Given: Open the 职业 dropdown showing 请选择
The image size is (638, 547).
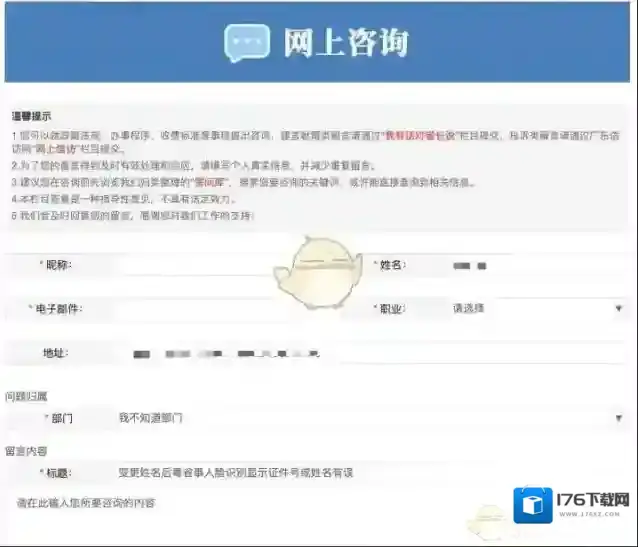Looking at the screenshot, I should click(x=537, y=309).
